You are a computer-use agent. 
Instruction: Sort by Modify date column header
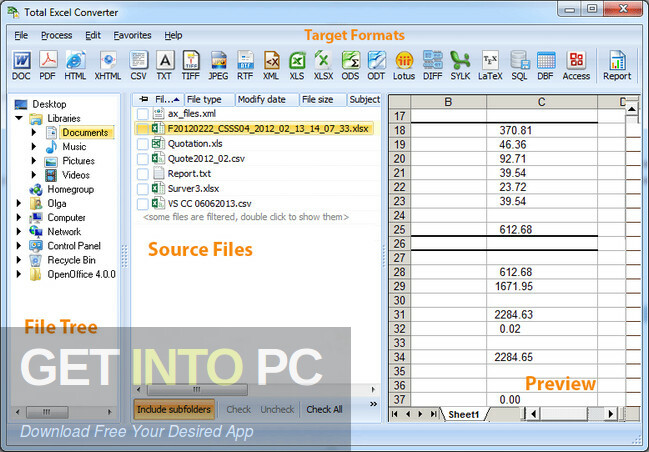tap(267, 100)
